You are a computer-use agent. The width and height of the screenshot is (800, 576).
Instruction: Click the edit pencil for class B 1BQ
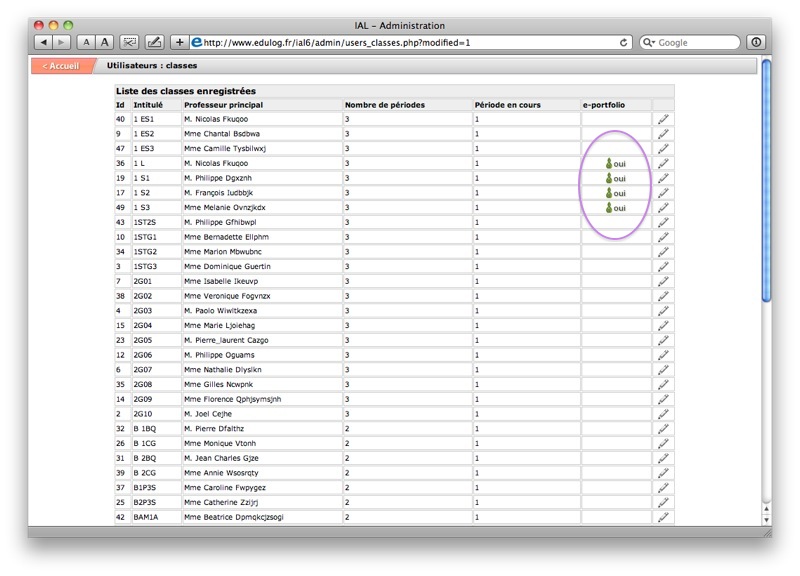point(663,428)
